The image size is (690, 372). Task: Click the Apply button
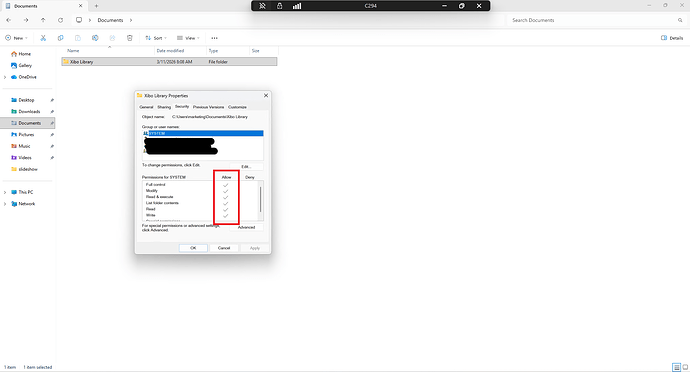tap(255, 248)
